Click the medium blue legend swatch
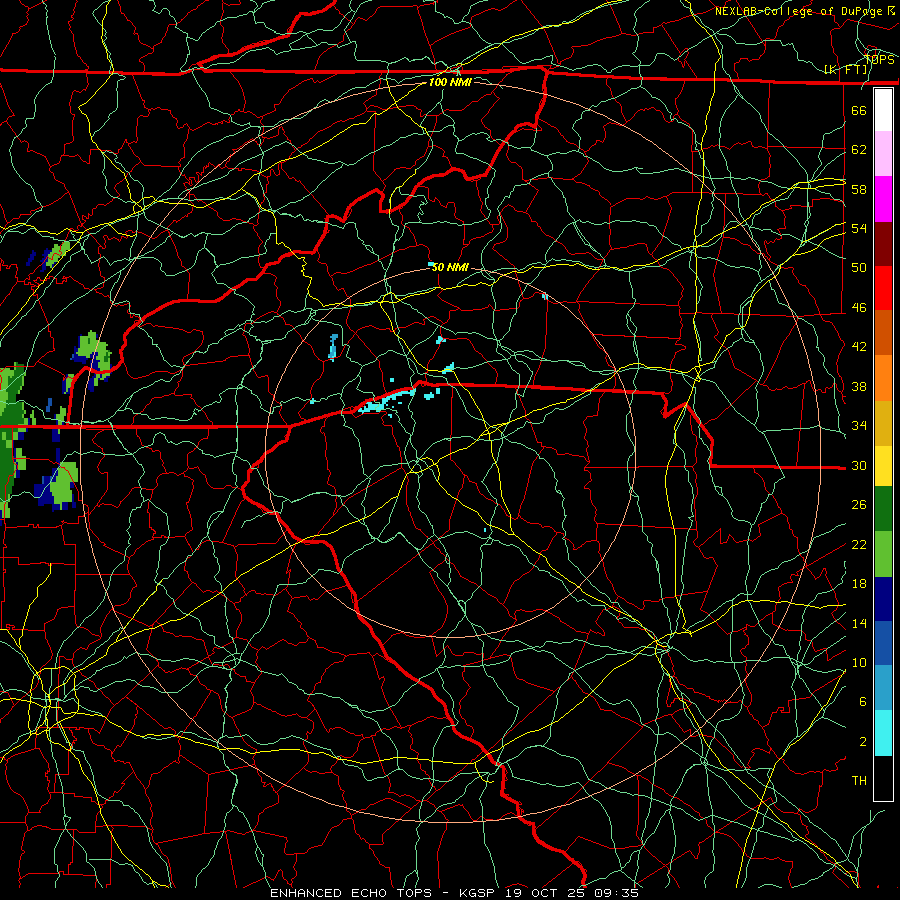This screenshot has width=900, height=900. click(x=883, y=643)
